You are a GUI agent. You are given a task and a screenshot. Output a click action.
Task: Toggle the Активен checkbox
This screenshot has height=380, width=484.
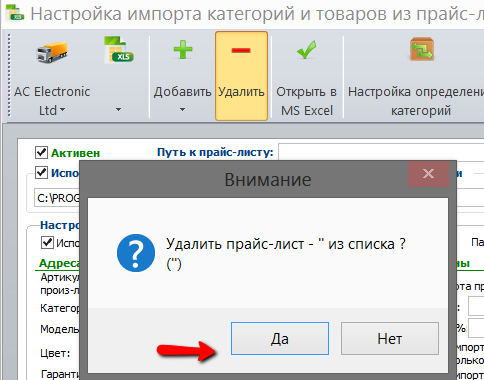[41, 152]
